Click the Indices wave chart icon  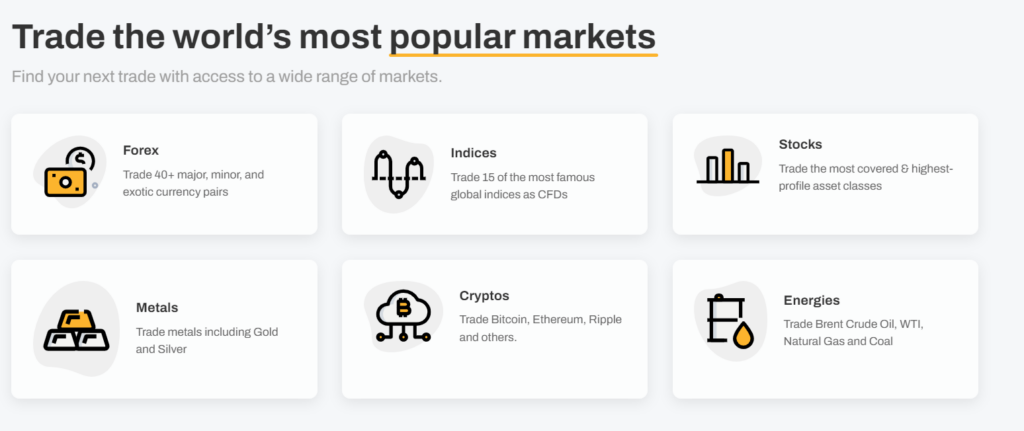398,173
